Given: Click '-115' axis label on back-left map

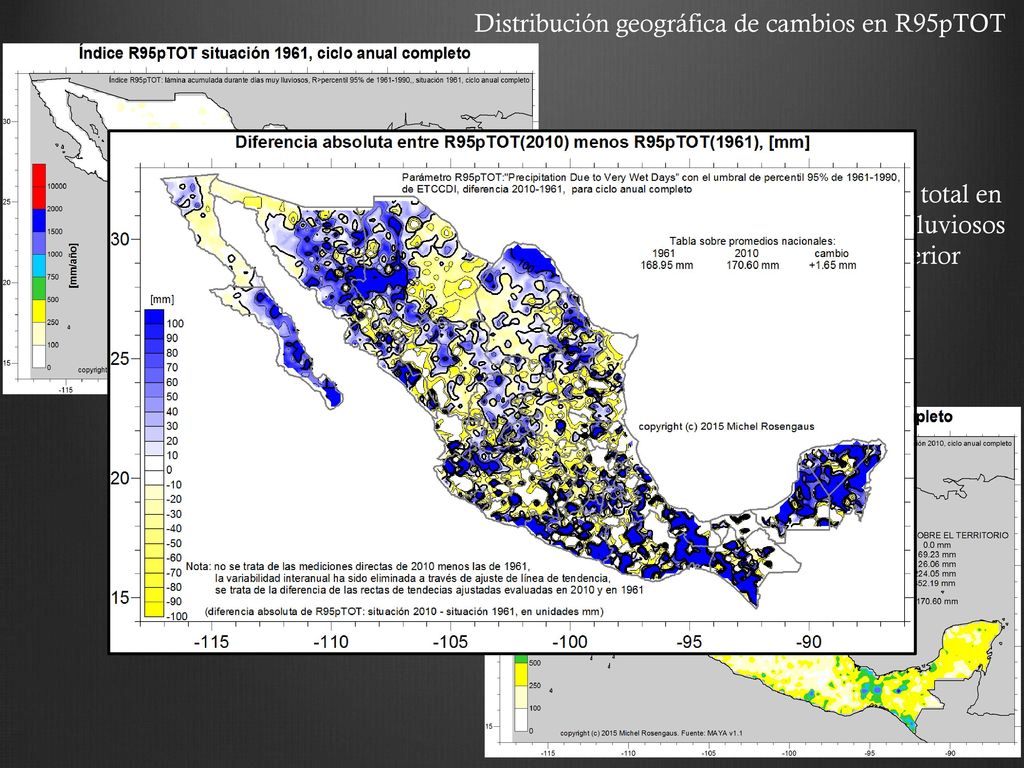Looking at the screenshot, I should (x=66, y=389).
